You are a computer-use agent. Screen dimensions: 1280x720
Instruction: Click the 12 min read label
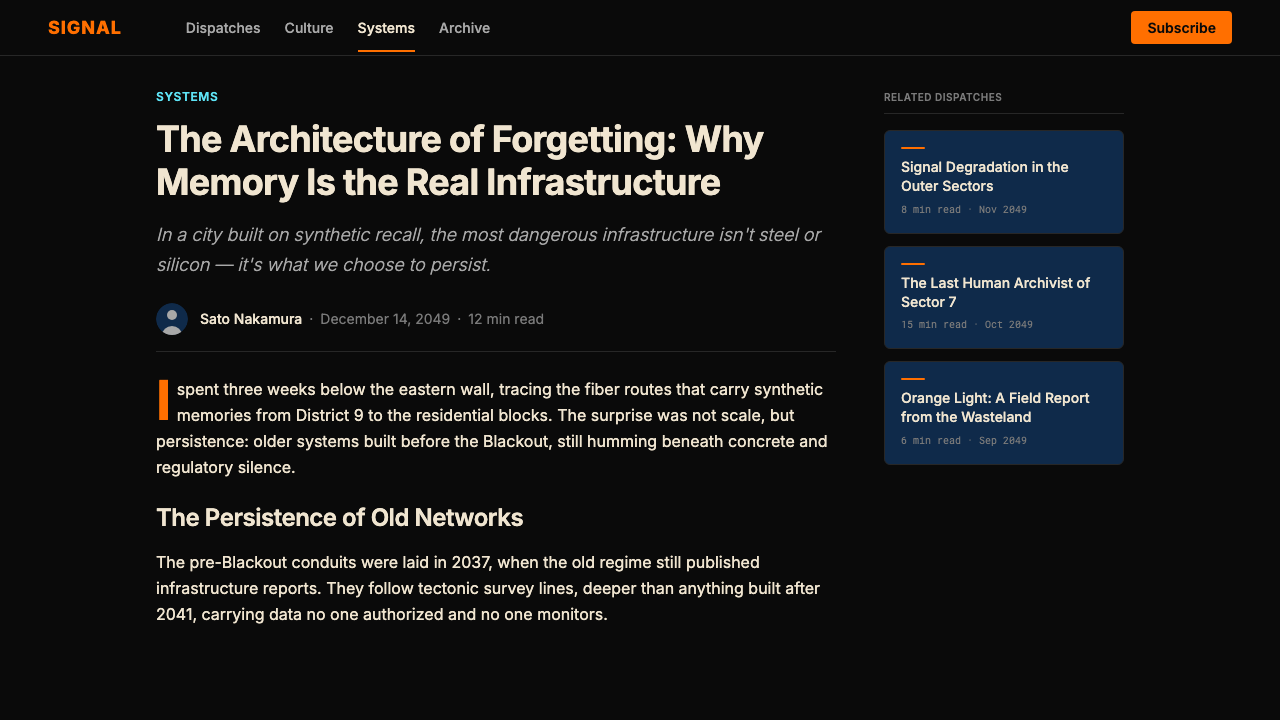[x=506, y=319]
